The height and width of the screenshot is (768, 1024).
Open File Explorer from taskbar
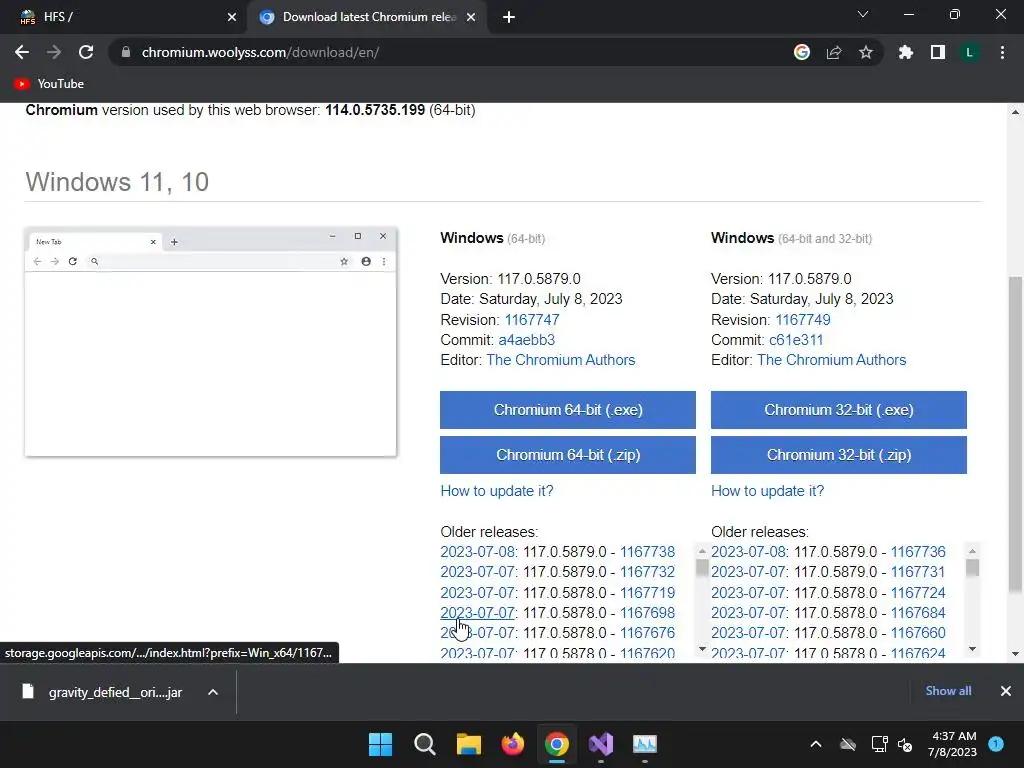(x=469, y=744)
